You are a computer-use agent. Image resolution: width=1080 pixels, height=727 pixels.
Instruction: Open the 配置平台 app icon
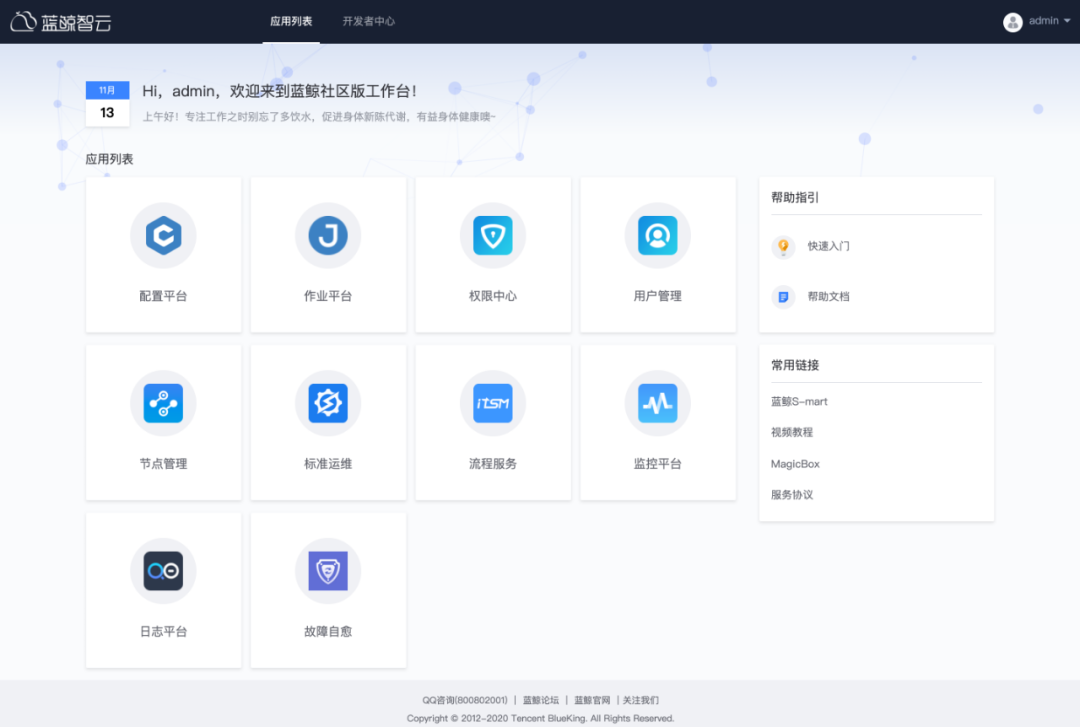[x=163, y=236]
